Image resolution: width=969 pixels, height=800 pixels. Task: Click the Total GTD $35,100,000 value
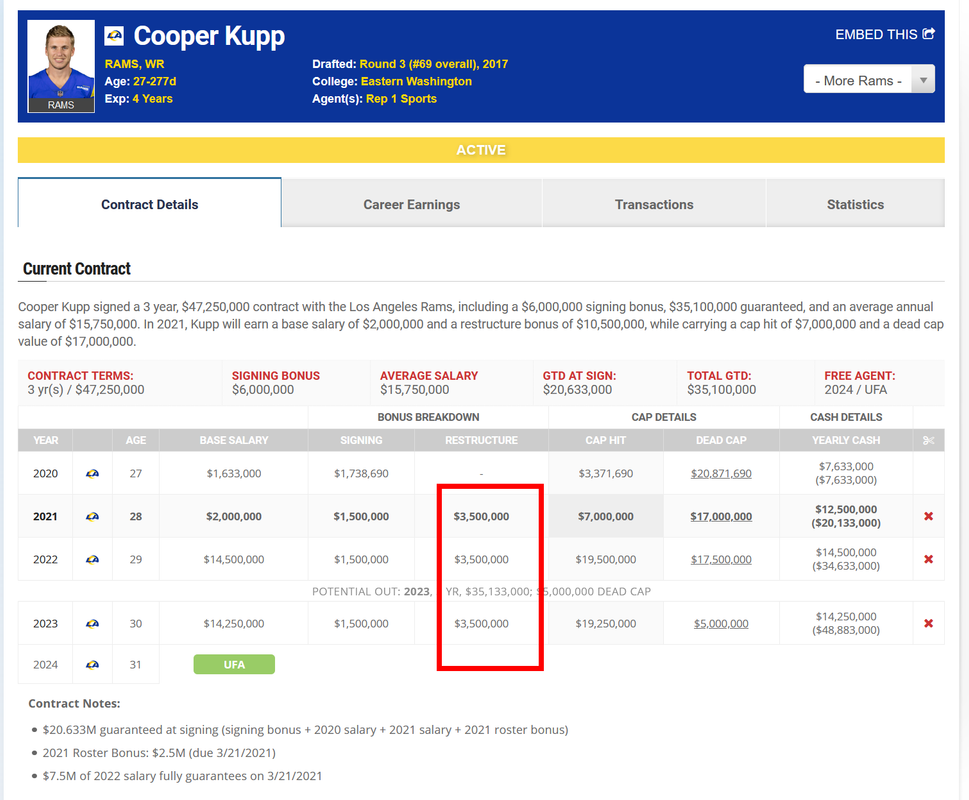pos(722,390)
